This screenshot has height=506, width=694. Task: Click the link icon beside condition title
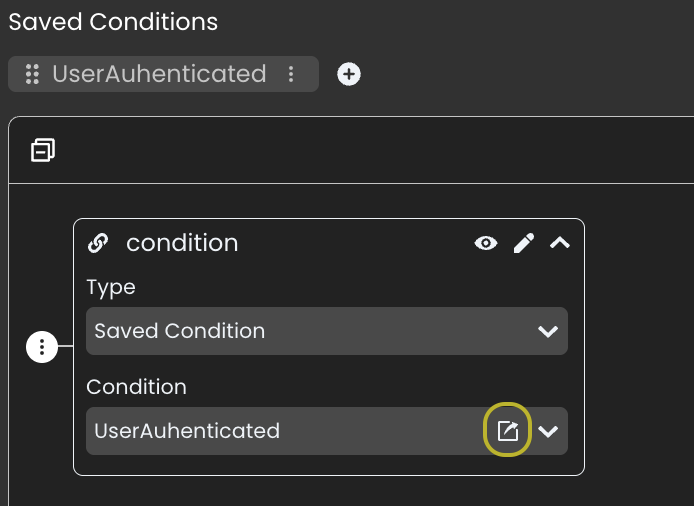[x=98, y=243]
